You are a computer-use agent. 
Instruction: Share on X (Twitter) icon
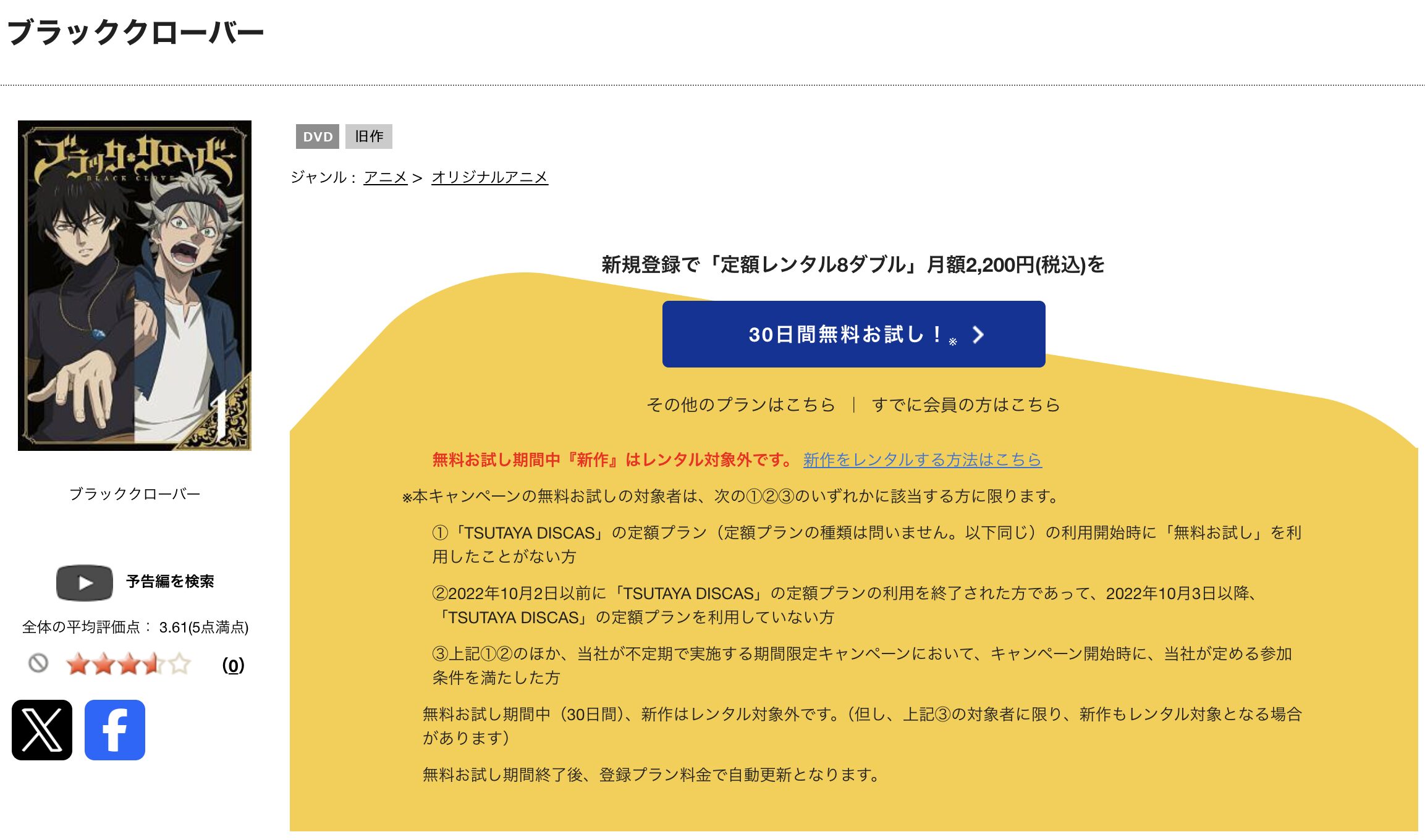[42, 730]
